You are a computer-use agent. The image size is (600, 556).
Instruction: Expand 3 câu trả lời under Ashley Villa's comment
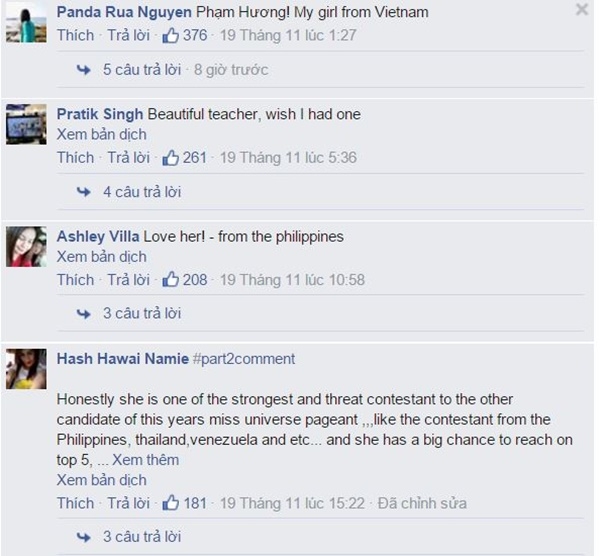click(x=142, y=313)
